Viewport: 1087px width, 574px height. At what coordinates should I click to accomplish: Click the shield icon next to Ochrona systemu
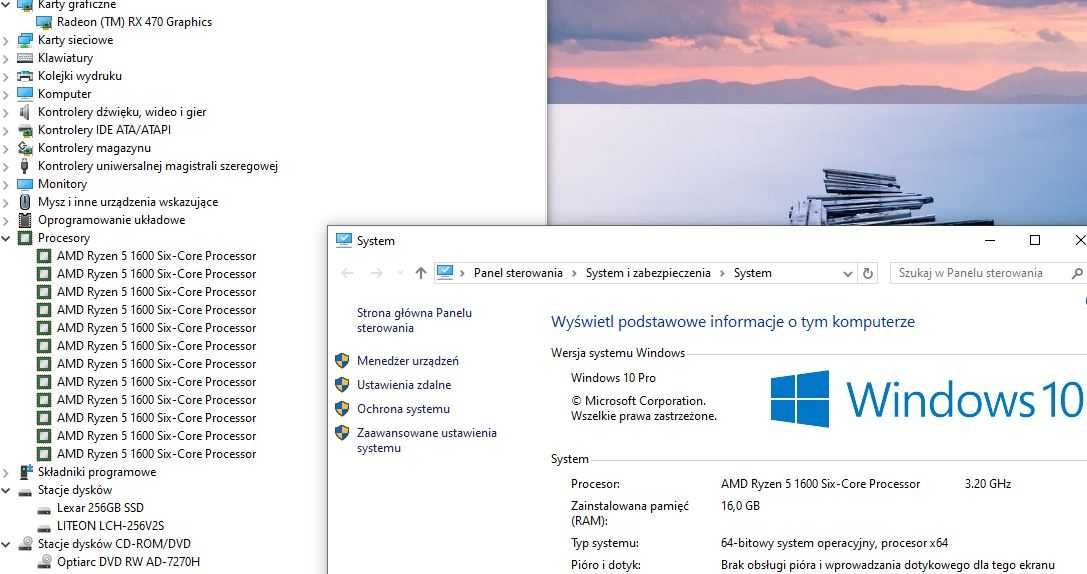(x=342, y=408)
